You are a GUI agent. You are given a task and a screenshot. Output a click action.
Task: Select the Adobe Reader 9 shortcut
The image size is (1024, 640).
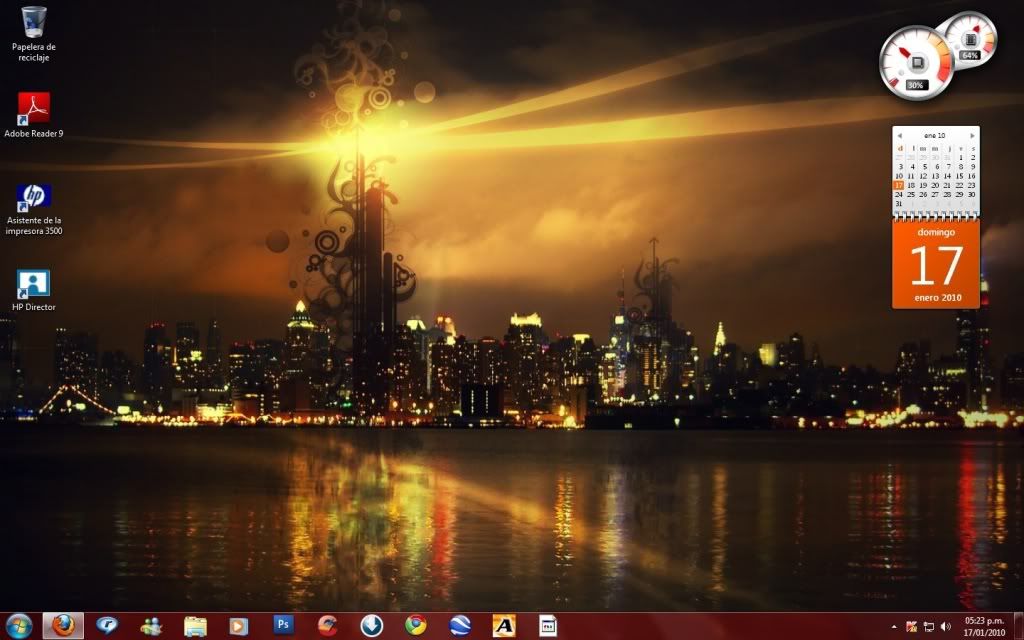pyautogui.click(x=33, y=108)
